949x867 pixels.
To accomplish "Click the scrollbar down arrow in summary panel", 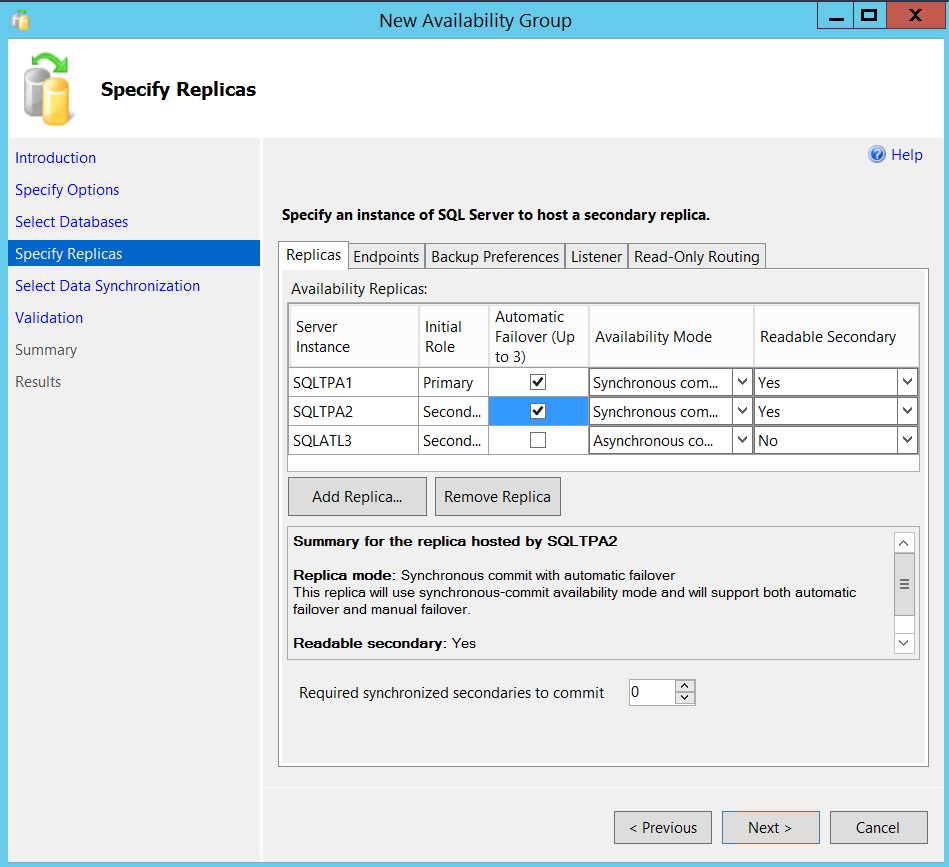I will [x=903, y=643].
